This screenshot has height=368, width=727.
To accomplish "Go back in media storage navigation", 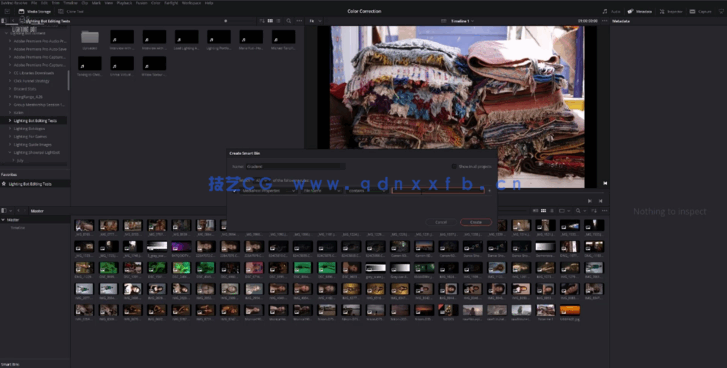I will tap(14, 21).
